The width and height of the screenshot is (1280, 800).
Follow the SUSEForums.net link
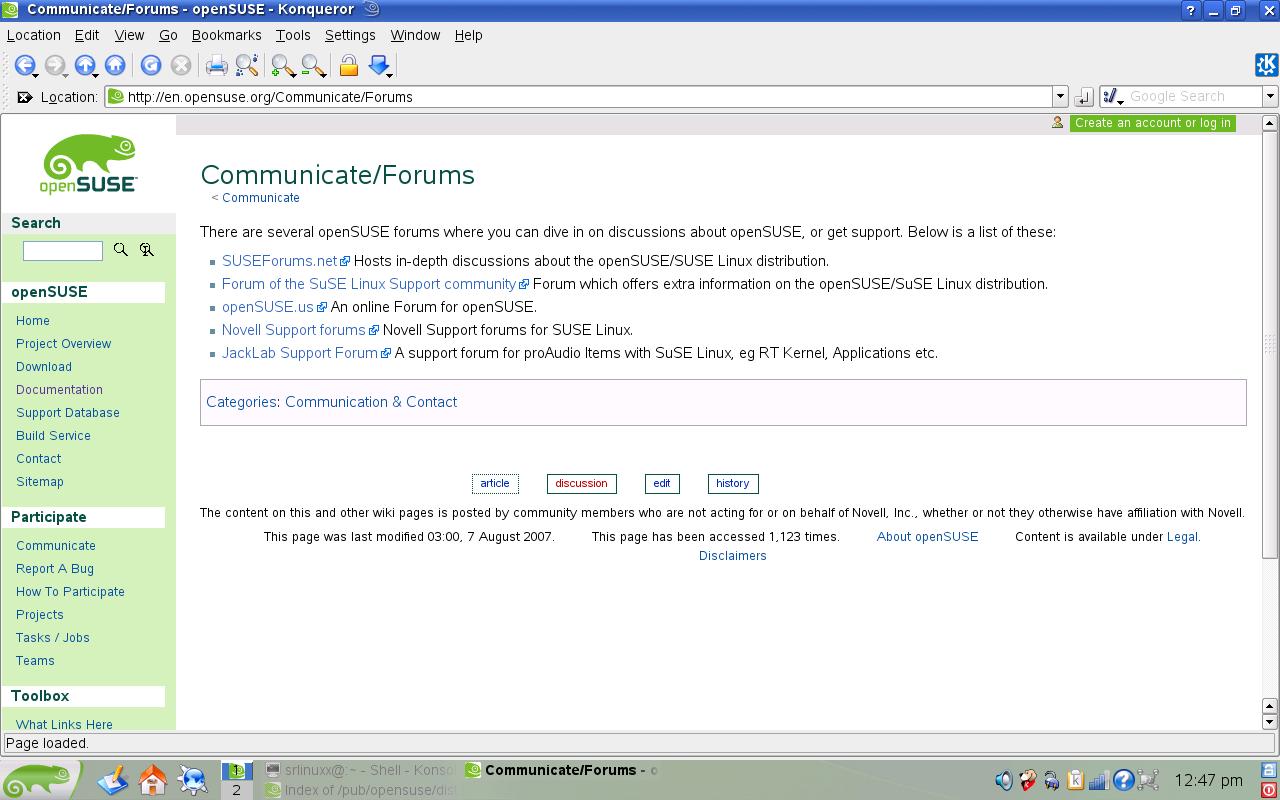pyautogui.click(x=280, y=261)
